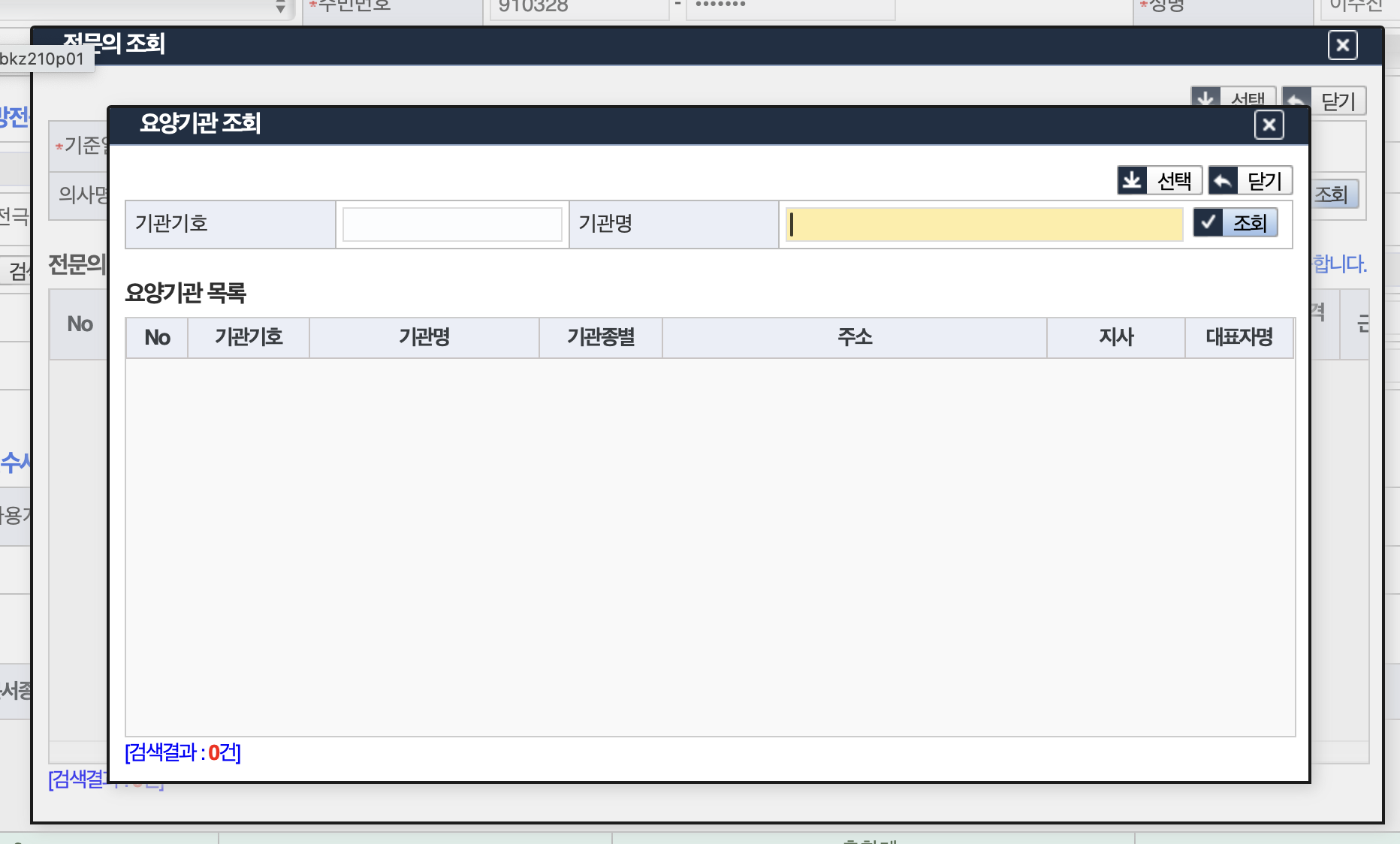The image size is (1400, 844).
Task: Focus the yellow 기관명 input field
Action: (984, 224)
